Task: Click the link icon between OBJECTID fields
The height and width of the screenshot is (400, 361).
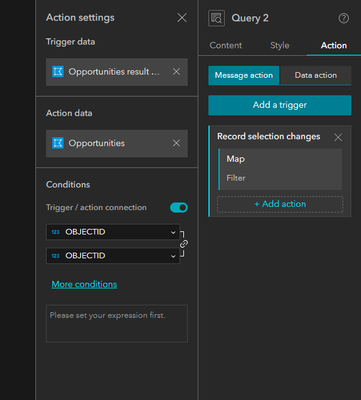Action: [184, 244]
